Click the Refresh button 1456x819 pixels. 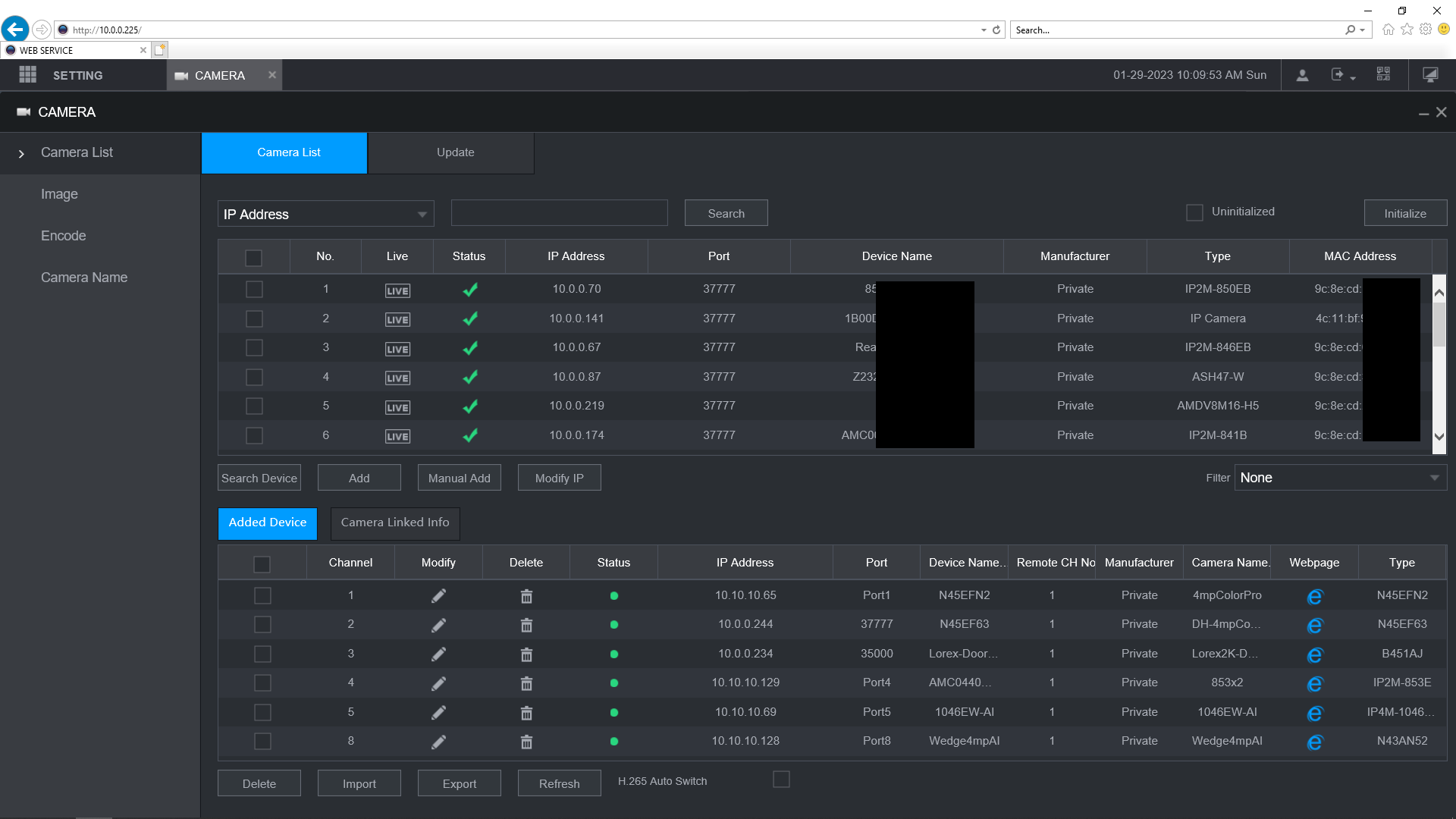coord(560,783)
